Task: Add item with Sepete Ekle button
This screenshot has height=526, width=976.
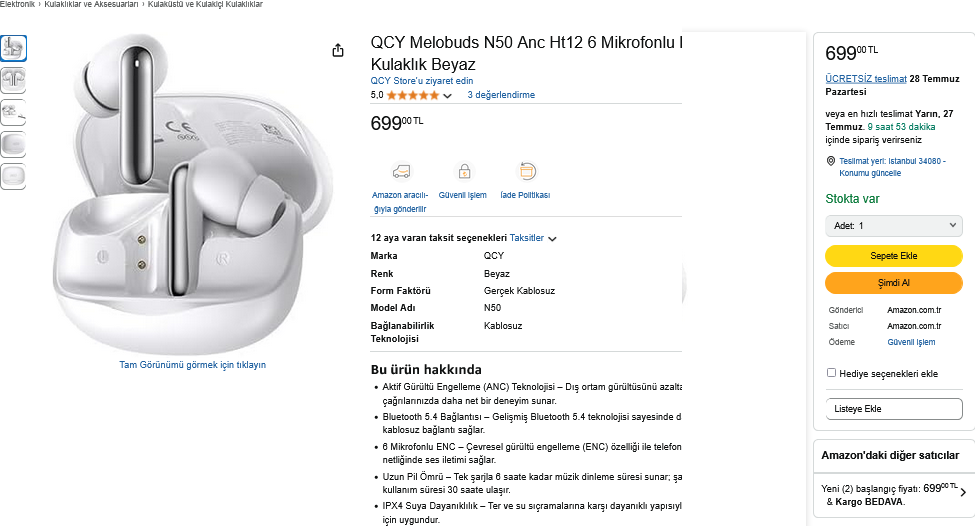Action: (894, 256)
